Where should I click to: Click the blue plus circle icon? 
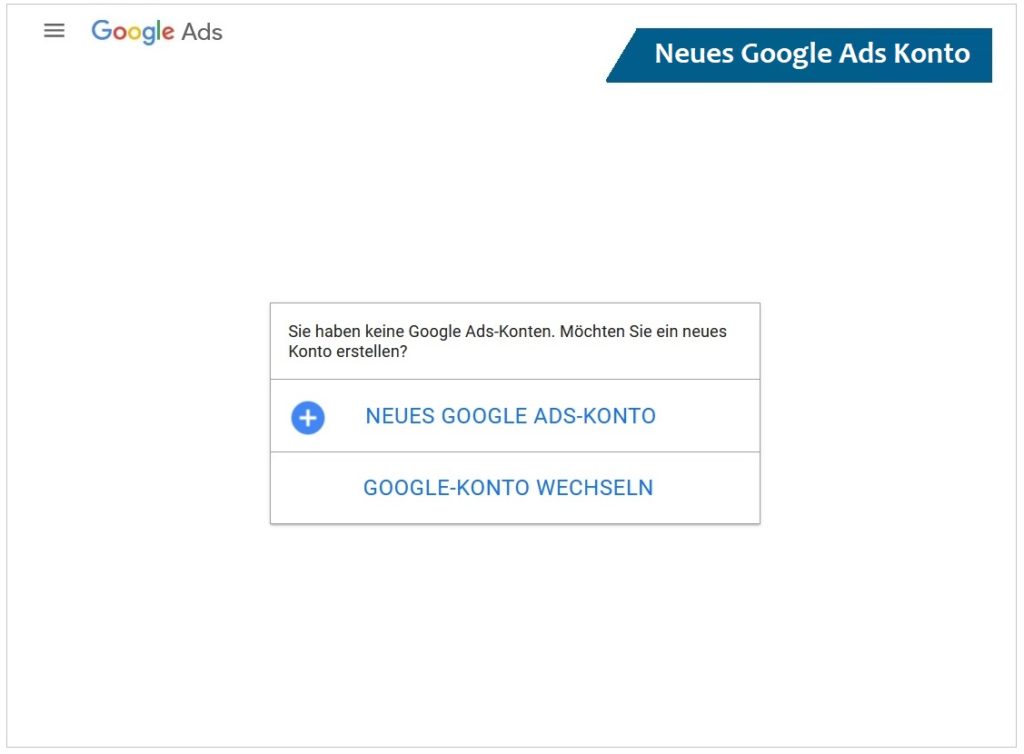pyautogui.click(x=308, y=418)
